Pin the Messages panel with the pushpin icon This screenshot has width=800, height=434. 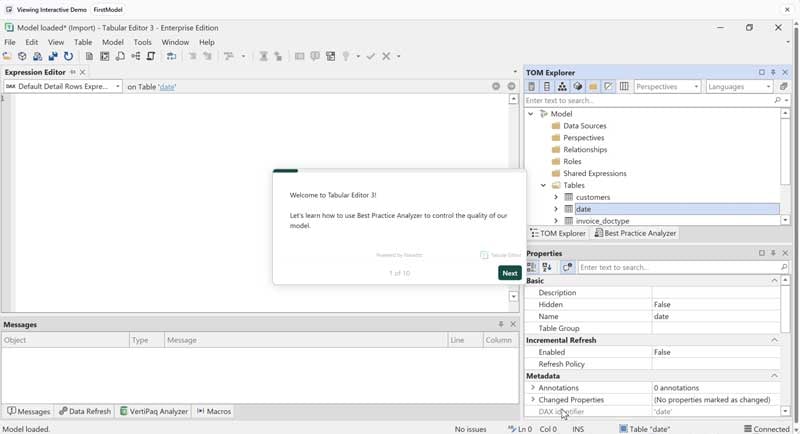coord(501,325)
